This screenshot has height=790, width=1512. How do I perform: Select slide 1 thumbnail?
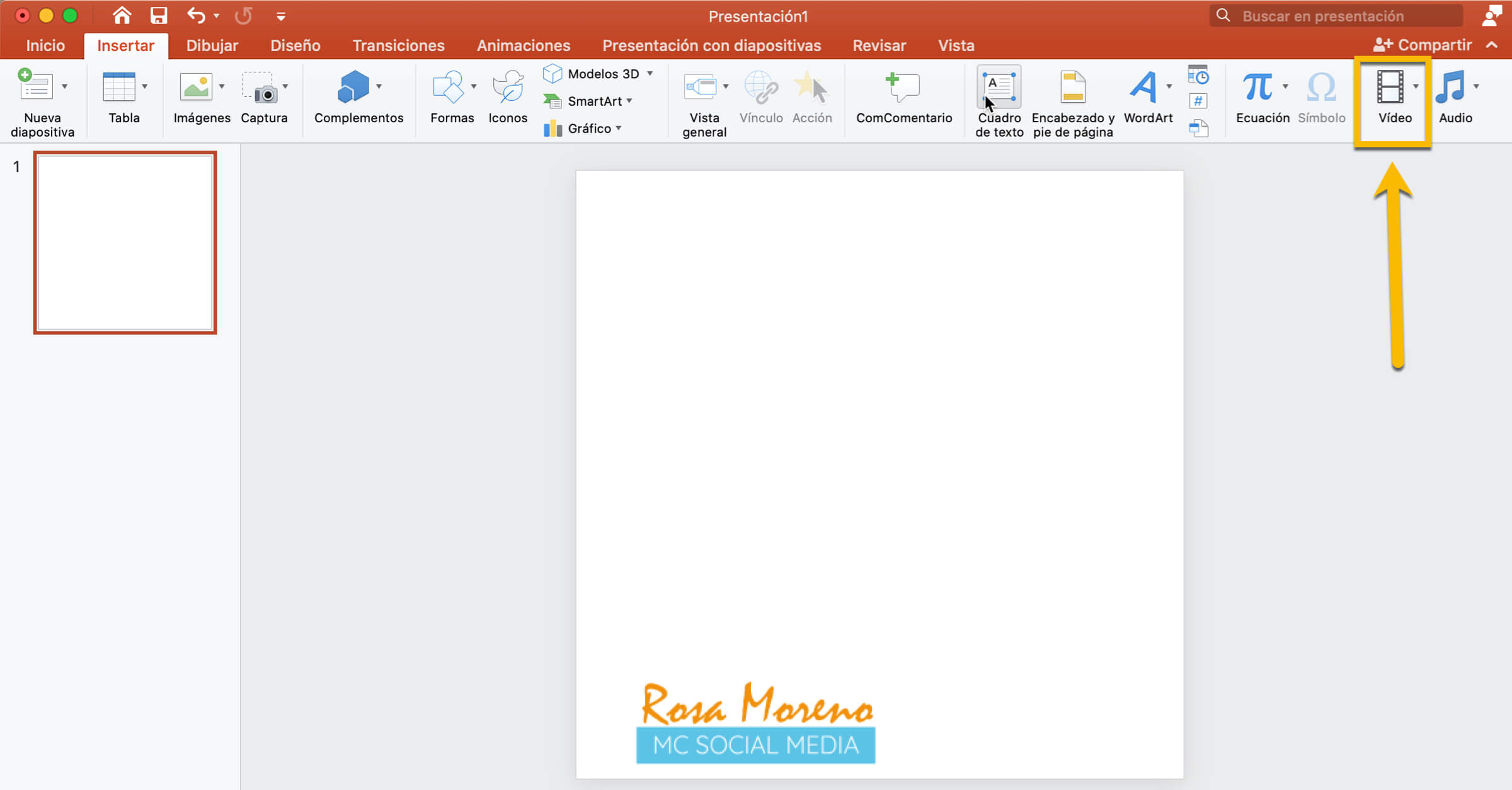[125, 243]
